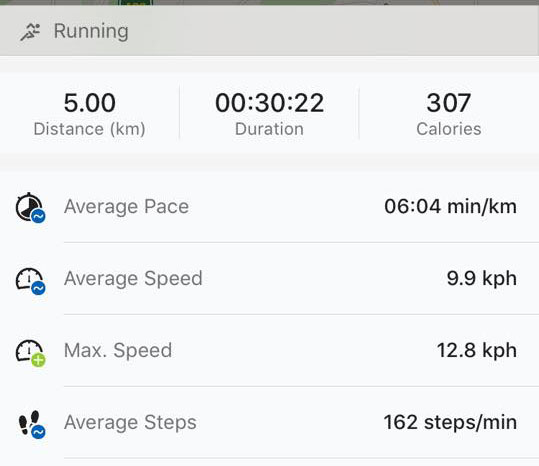539x466 pixels.
Task: Tap the 12.8 kph value
Action: (477, 351)
